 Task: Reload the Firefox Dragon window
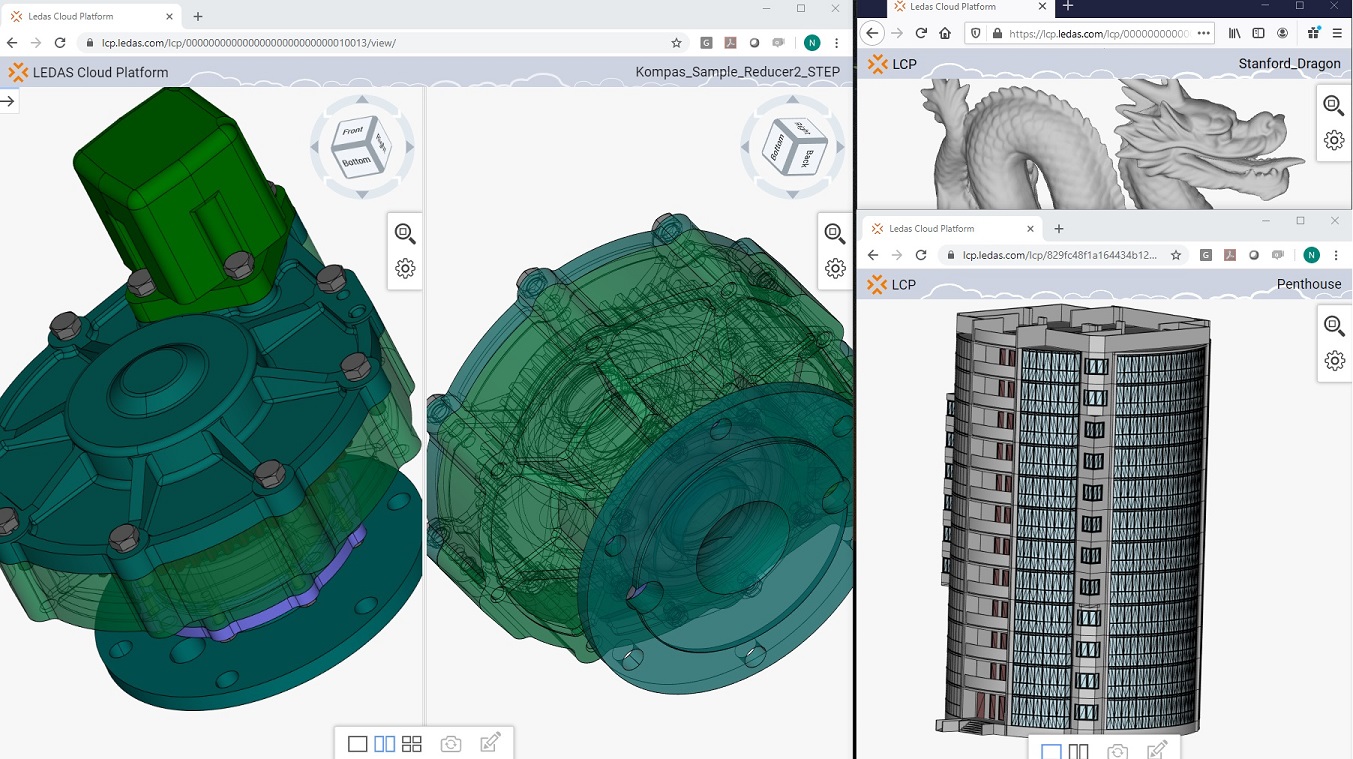point(921,33)
